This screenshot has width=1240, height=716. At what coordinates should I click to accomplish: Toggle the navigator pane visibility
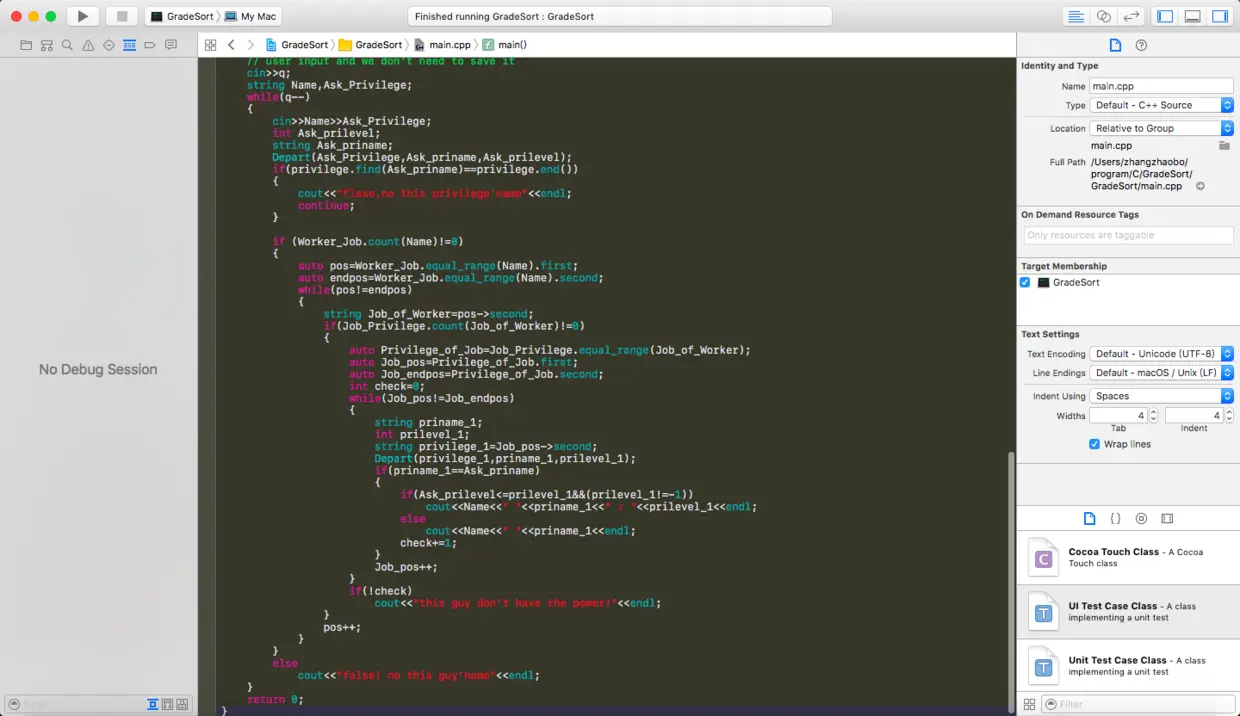coord(1165,16)
